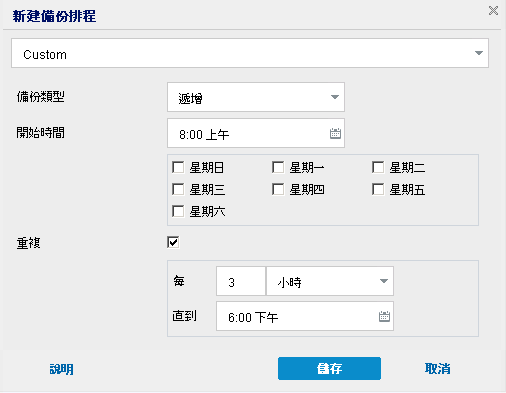506x393 pixels.
Task: Check the 星期三 checkbox
Action: [178, 189]
